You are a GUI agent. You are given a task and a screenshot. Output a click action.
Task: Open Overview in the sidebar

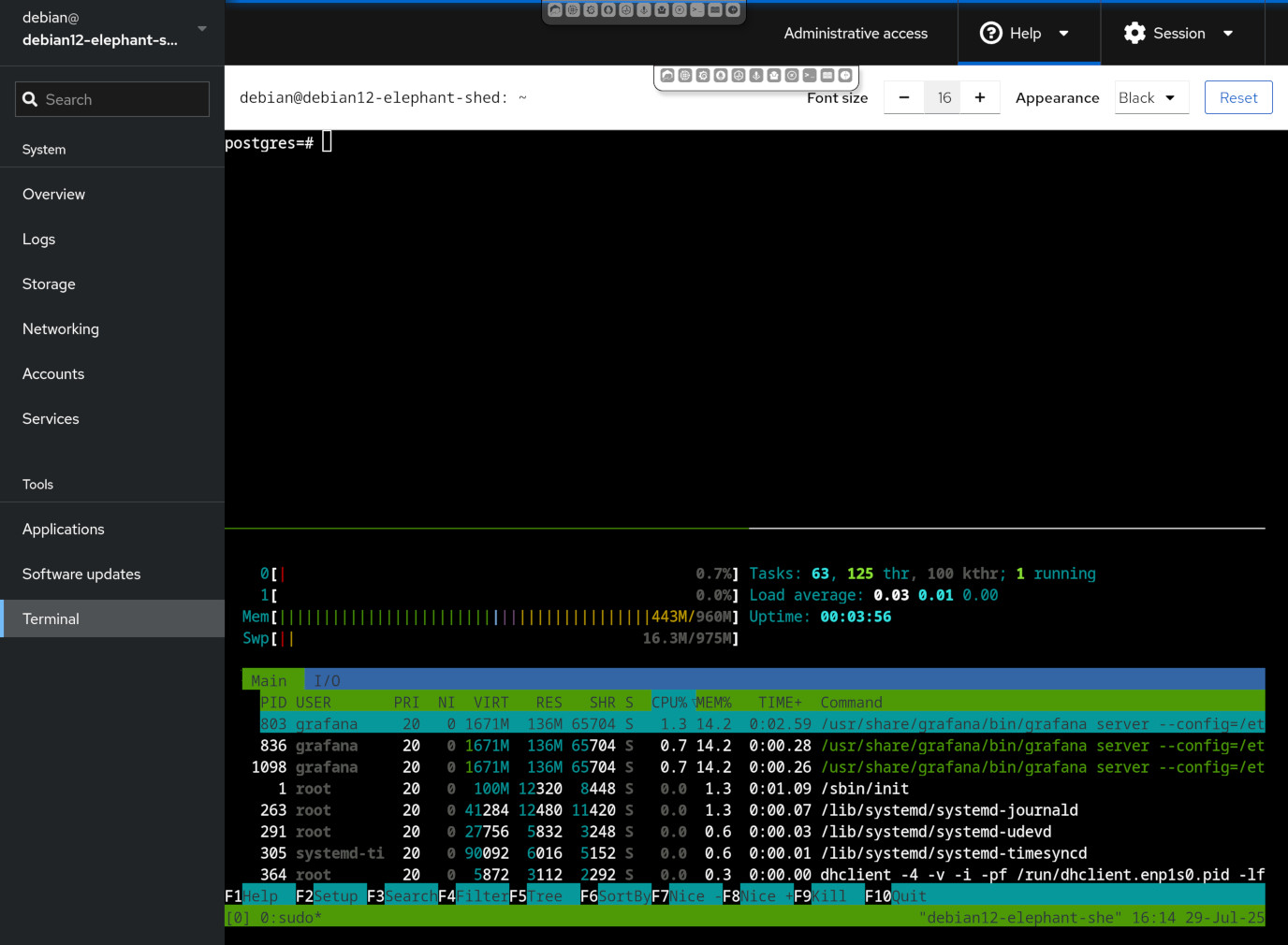[53, 194]
